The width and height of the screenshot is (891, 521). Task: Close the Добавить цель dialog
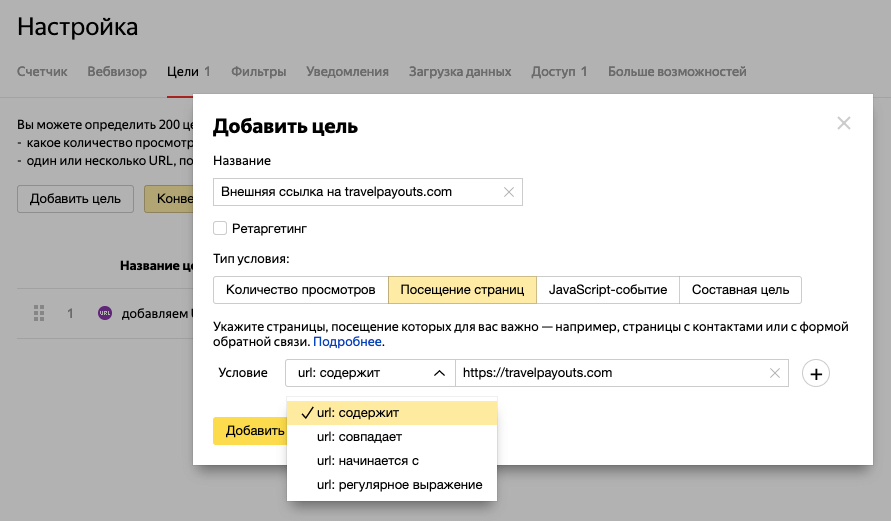[x=843, y=124]
